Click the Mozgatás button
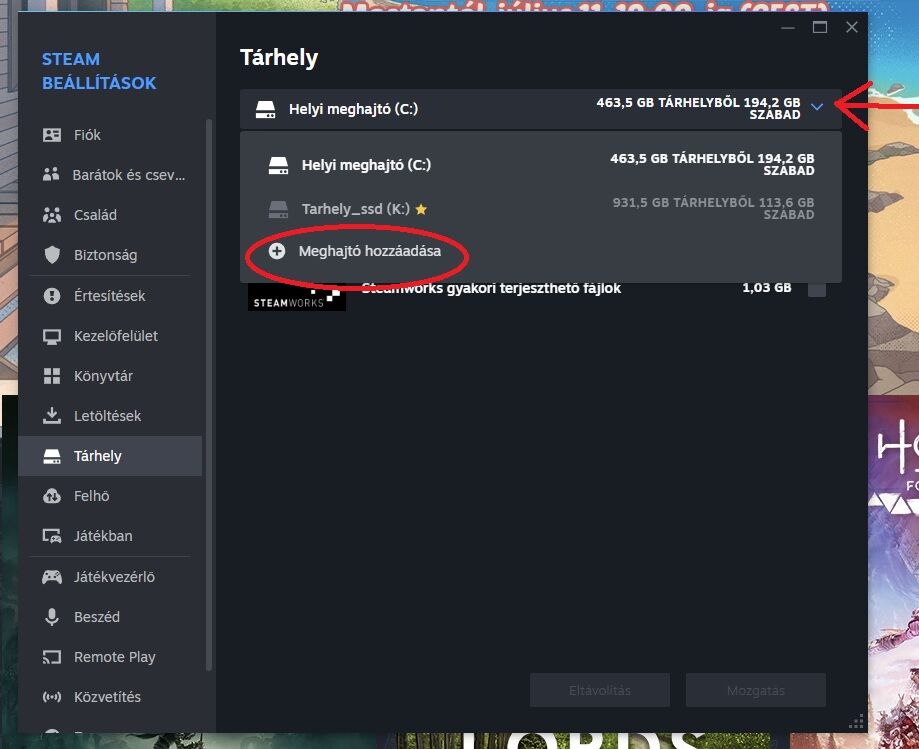 pyautogui.click(x=755, y=690)
